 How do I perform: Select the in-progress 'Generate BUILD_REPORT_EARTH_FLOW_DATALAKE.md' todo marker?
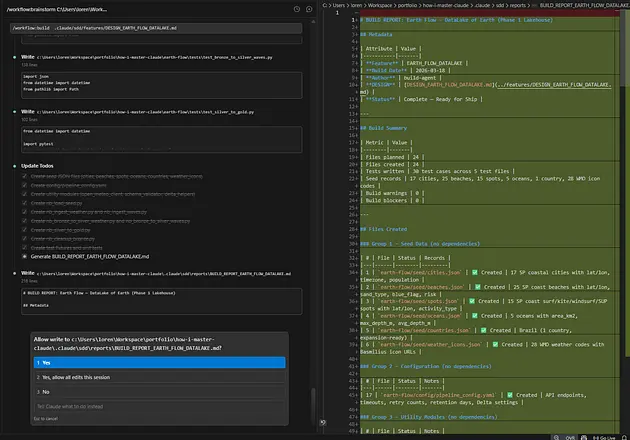tap(25, 256)
